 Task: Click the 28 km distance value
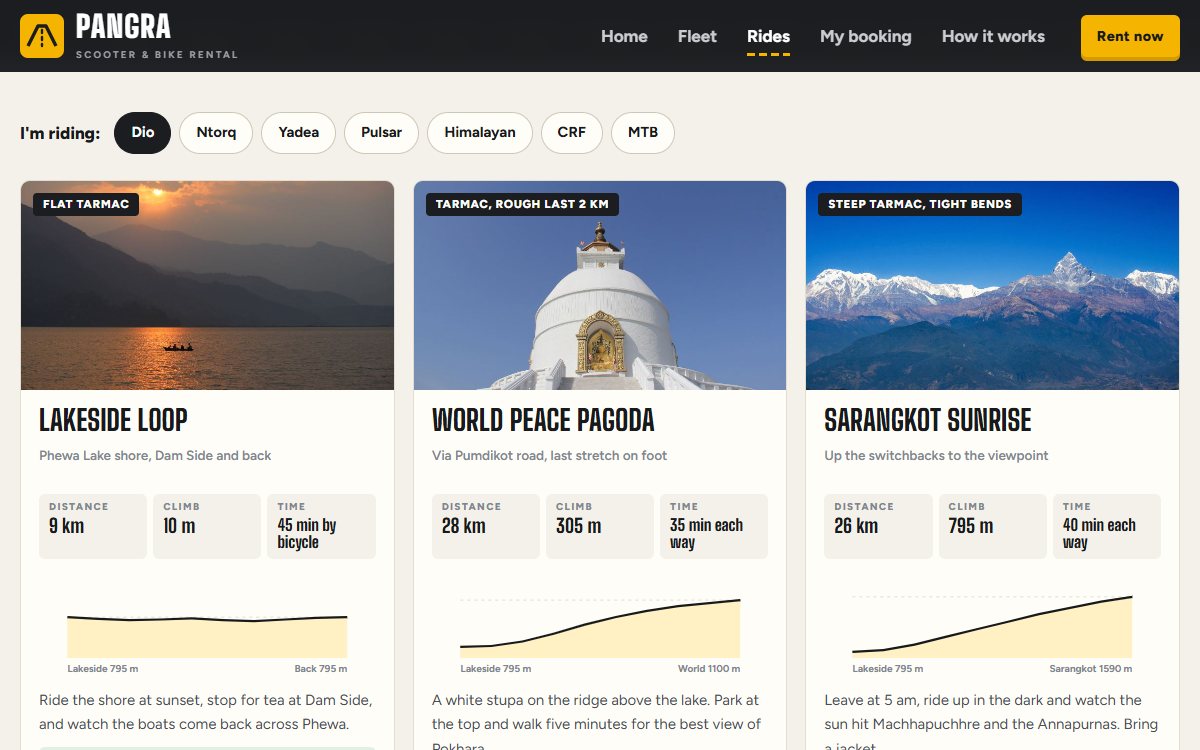coord(463,526)
